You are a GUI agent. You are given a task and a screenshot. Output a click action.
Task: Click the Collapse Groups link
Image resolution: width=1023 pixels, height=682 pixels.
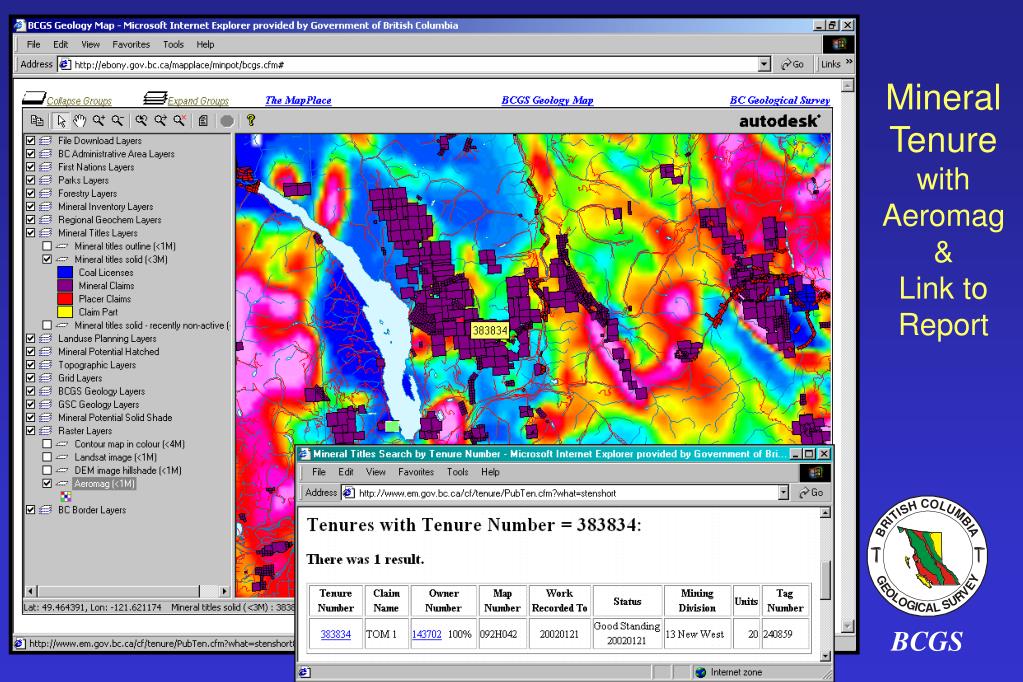pyautogui.click(x=79, y=101)
